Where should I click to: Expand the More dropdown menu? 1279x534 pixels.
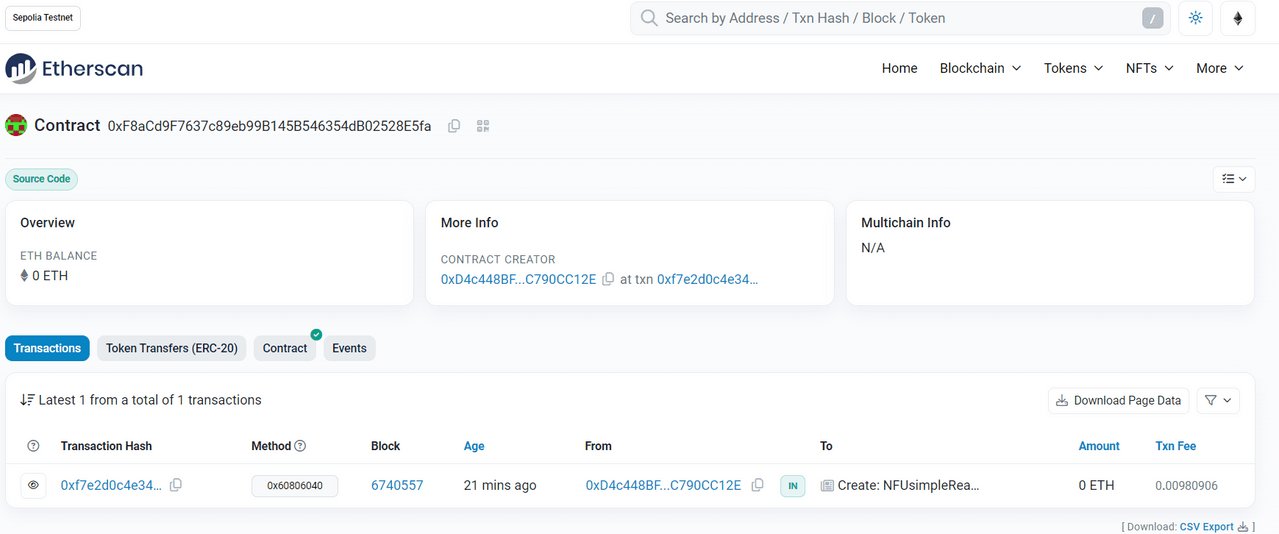click(x=1219, y=68)
